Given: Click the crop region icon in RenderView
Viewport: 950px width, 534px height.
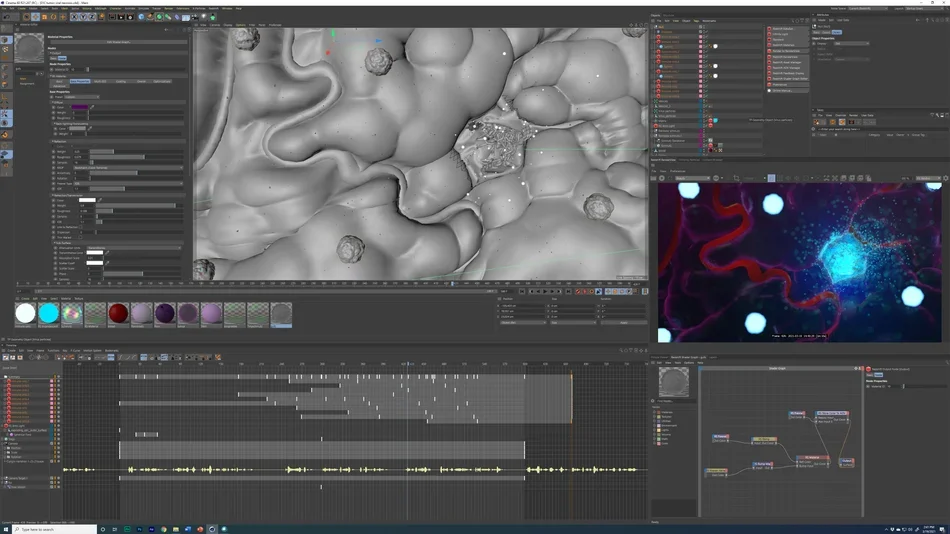Looking at the screenshot, I should point(736,178).
